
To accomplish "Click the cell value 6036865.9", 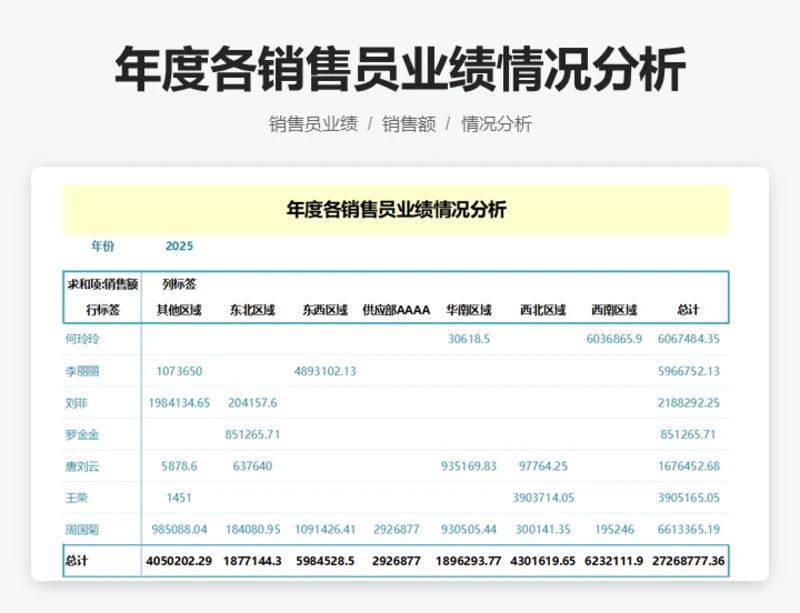I will (614, 339).
